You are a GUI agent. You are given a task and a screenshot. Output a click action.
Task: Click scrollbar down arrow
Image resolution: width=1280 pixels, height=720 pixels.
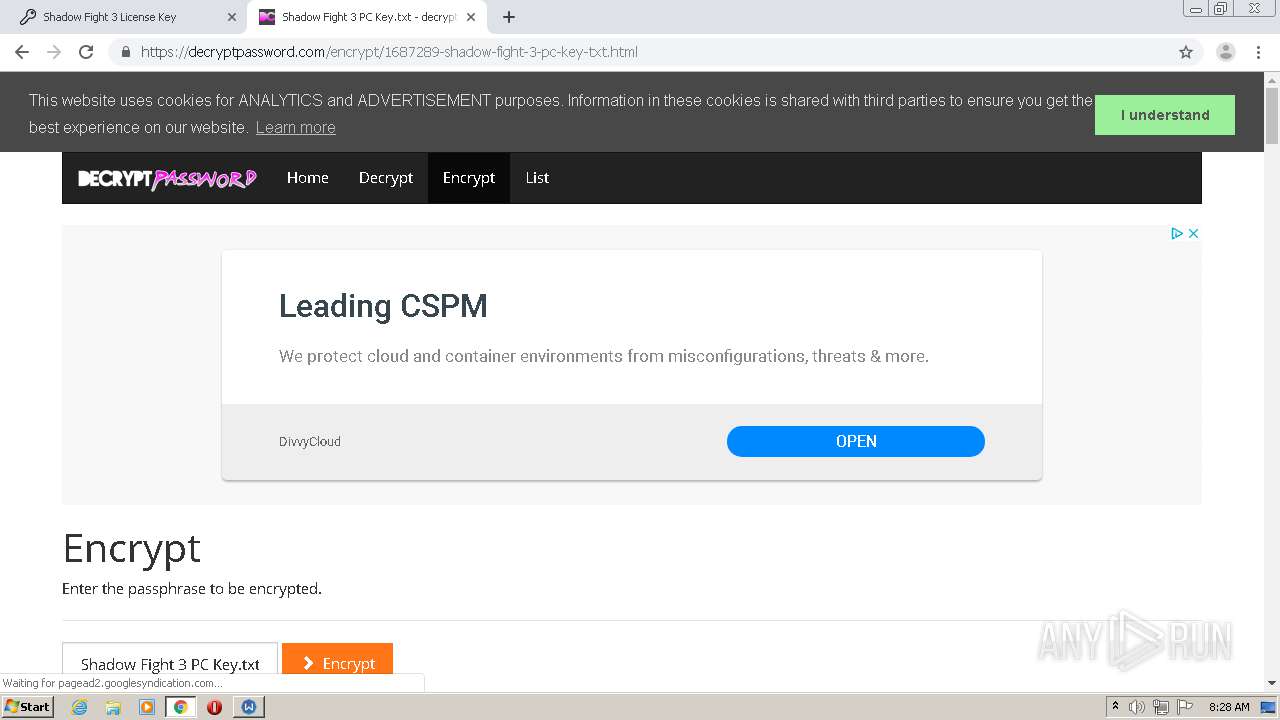pos(1272,683)
